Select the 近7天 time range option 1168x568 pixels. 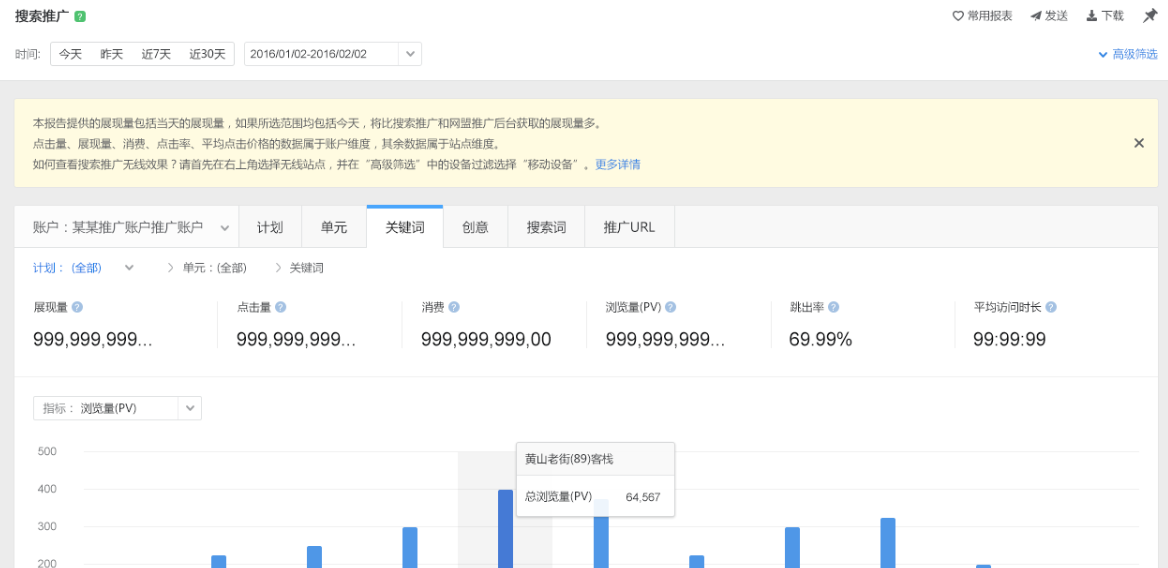point(156,54)
